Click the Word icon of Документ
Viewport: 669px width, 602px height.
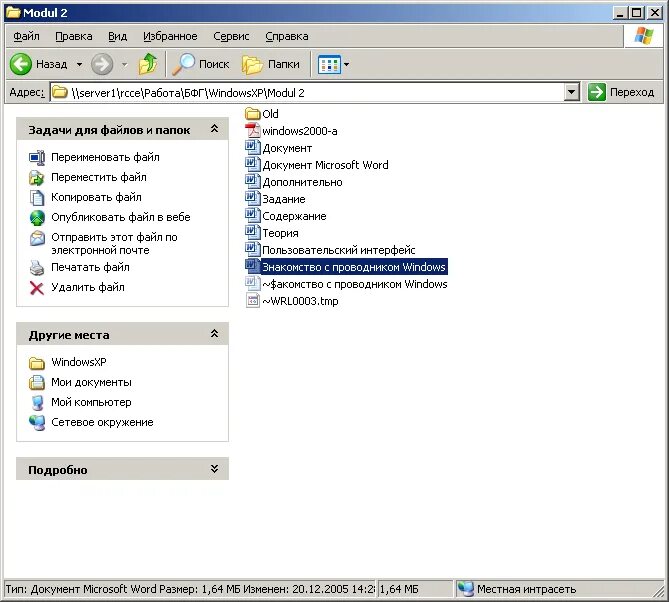[253, 148]
